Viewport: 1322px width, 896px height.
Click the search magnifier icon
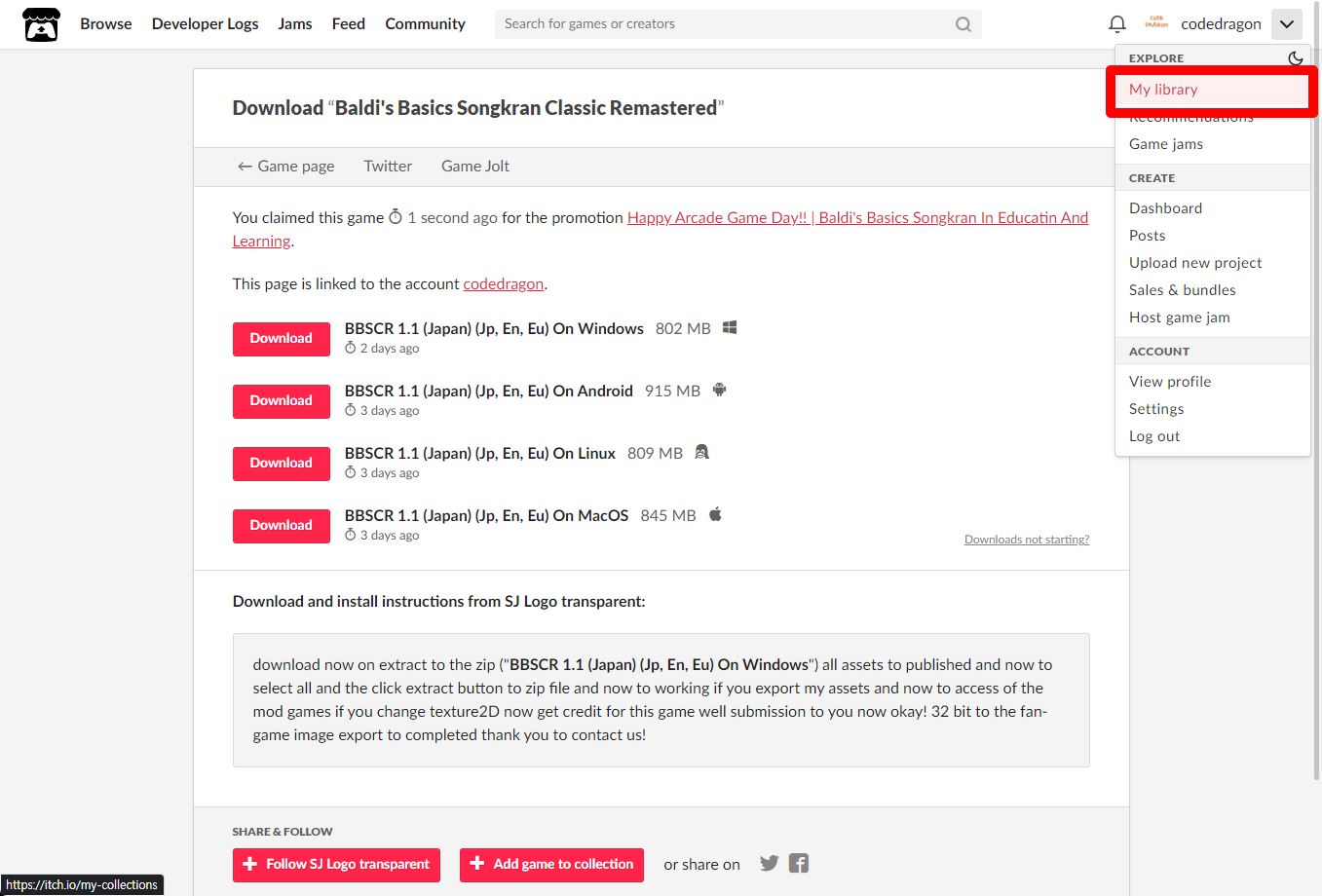tap(963, 24)
